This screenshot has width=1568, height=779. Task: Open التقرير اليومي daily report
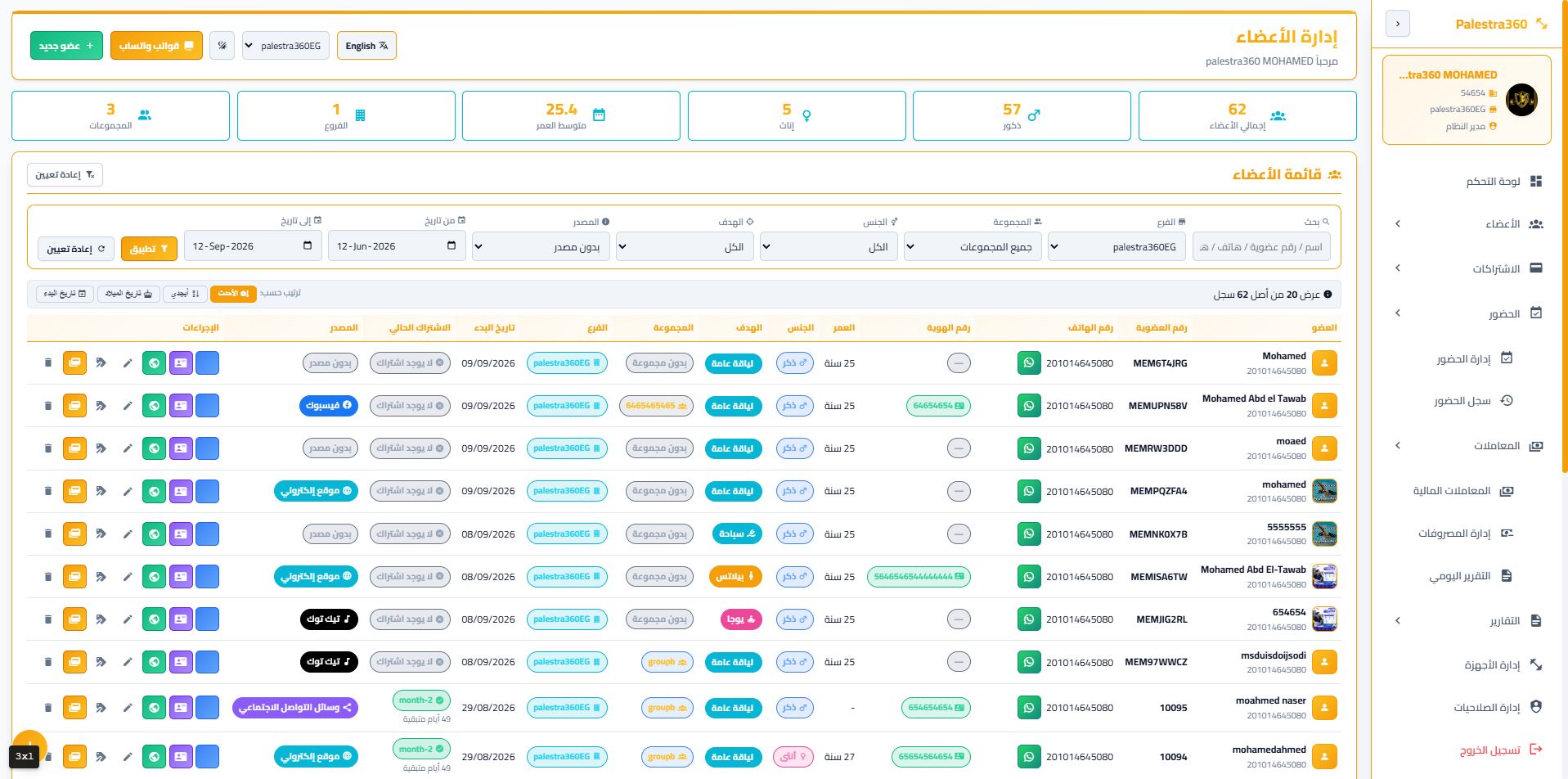click(x=1471, y=576)
